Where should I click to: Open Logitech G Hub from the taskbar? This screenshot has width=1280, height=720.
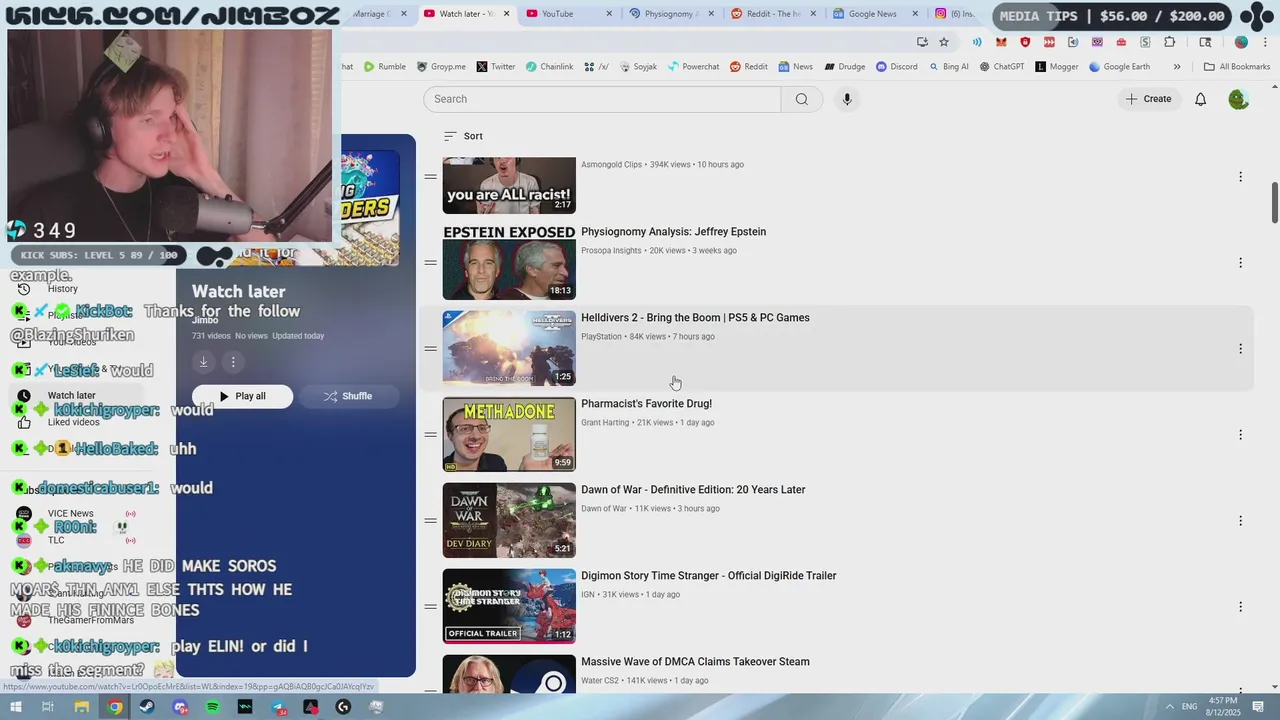[344, 707]
